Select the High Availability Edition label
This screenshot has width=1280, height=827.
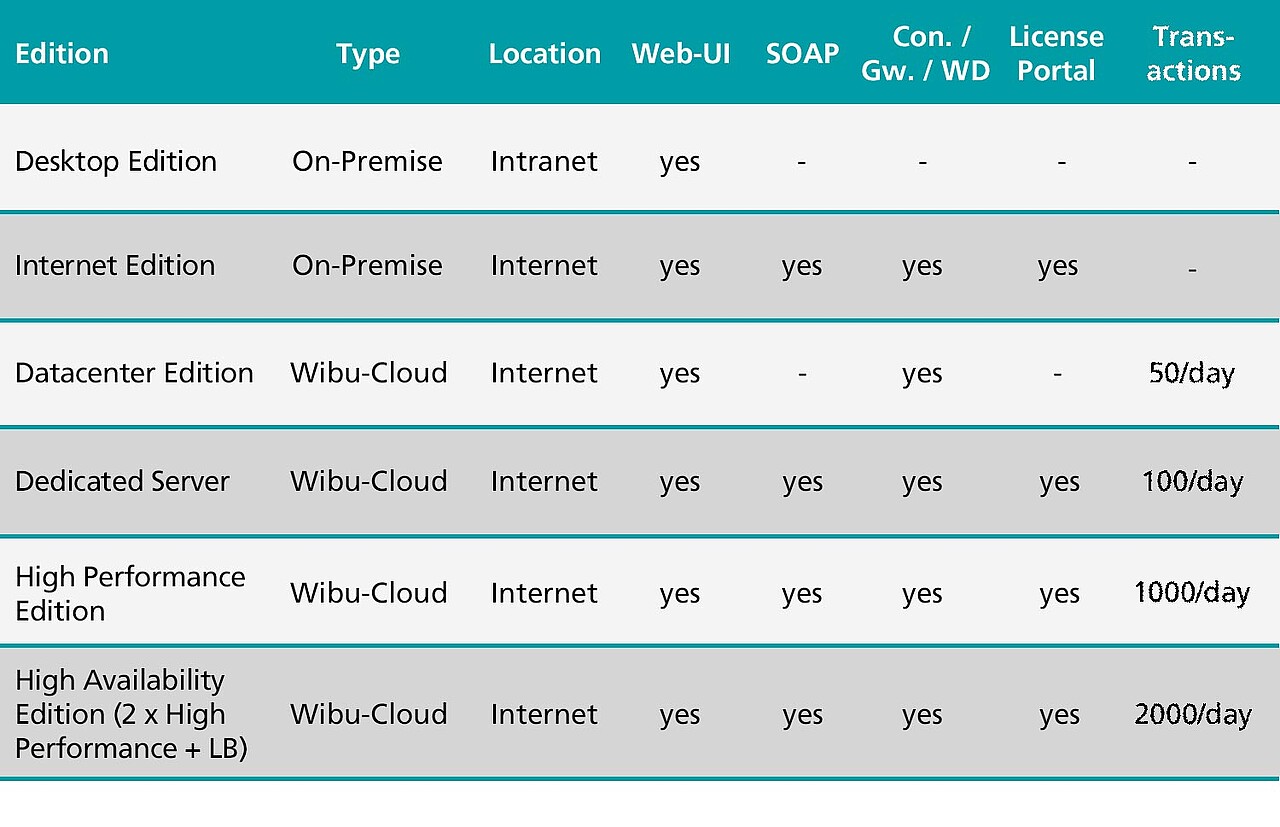(131, 714)
